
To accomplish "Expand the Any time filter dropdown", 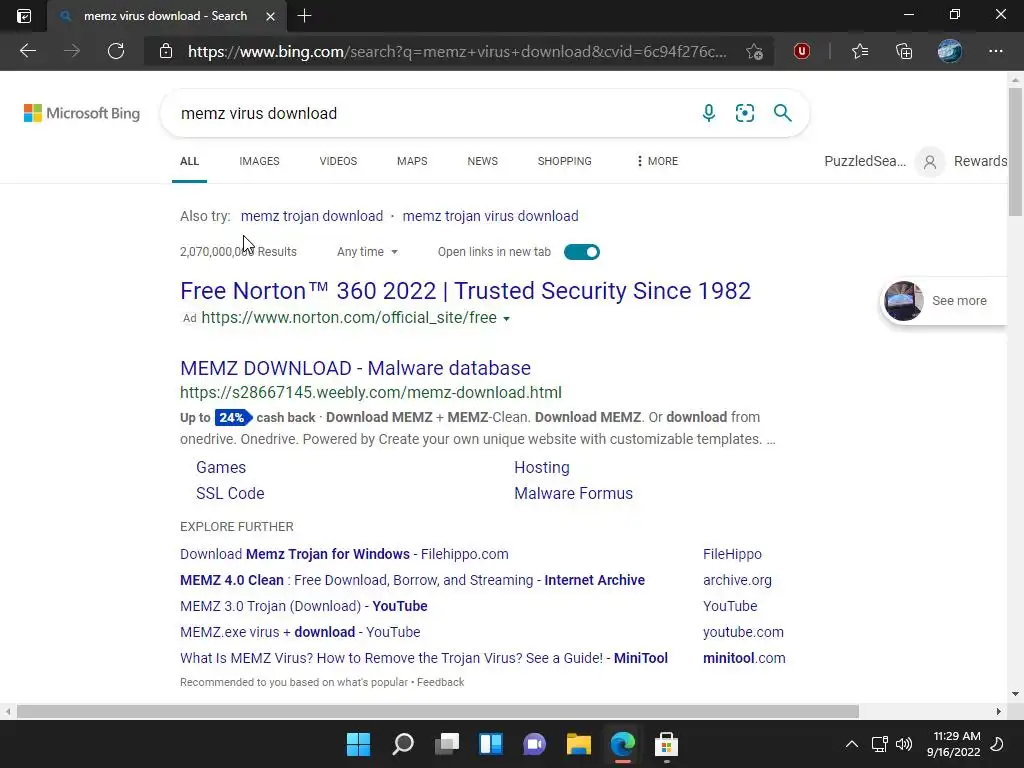I will [367, 252].
